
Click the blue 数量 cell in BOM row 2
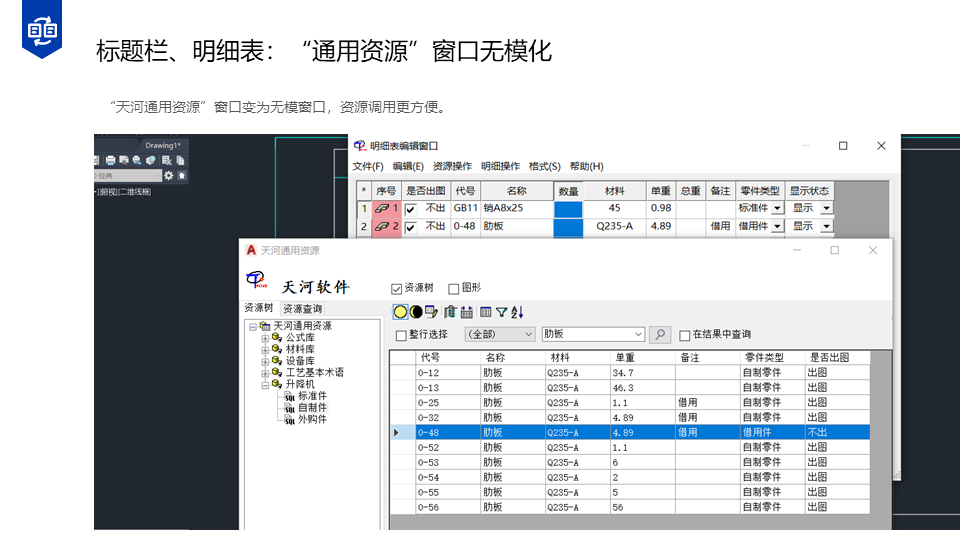569,227
